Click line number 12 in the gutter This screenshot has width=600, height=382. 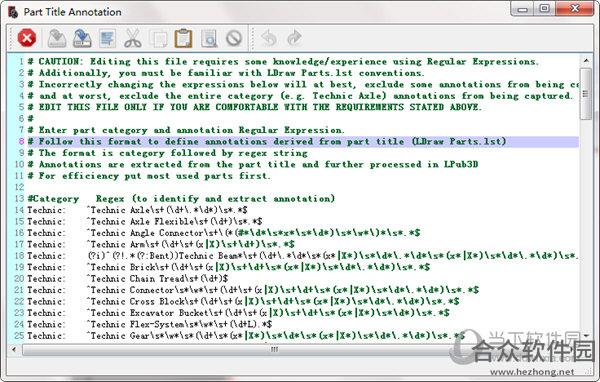click(19, 188)
